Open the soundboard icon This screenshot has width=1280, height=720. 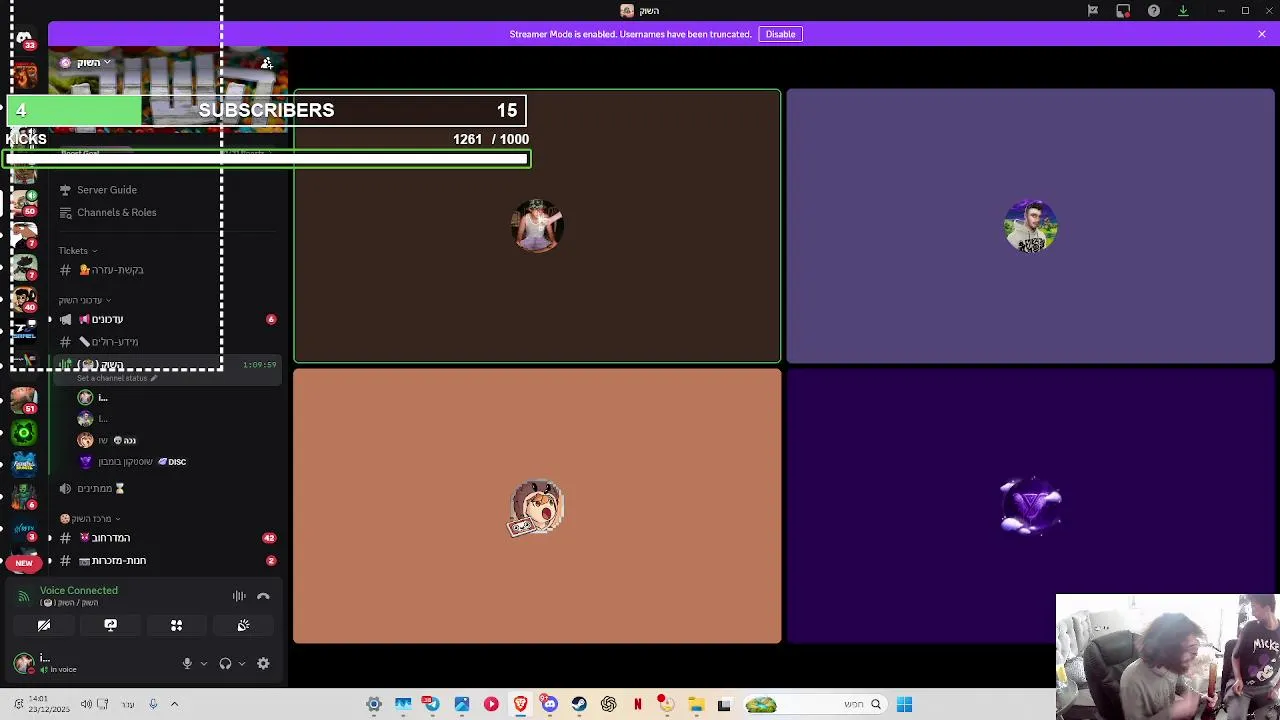click(243, 625)
